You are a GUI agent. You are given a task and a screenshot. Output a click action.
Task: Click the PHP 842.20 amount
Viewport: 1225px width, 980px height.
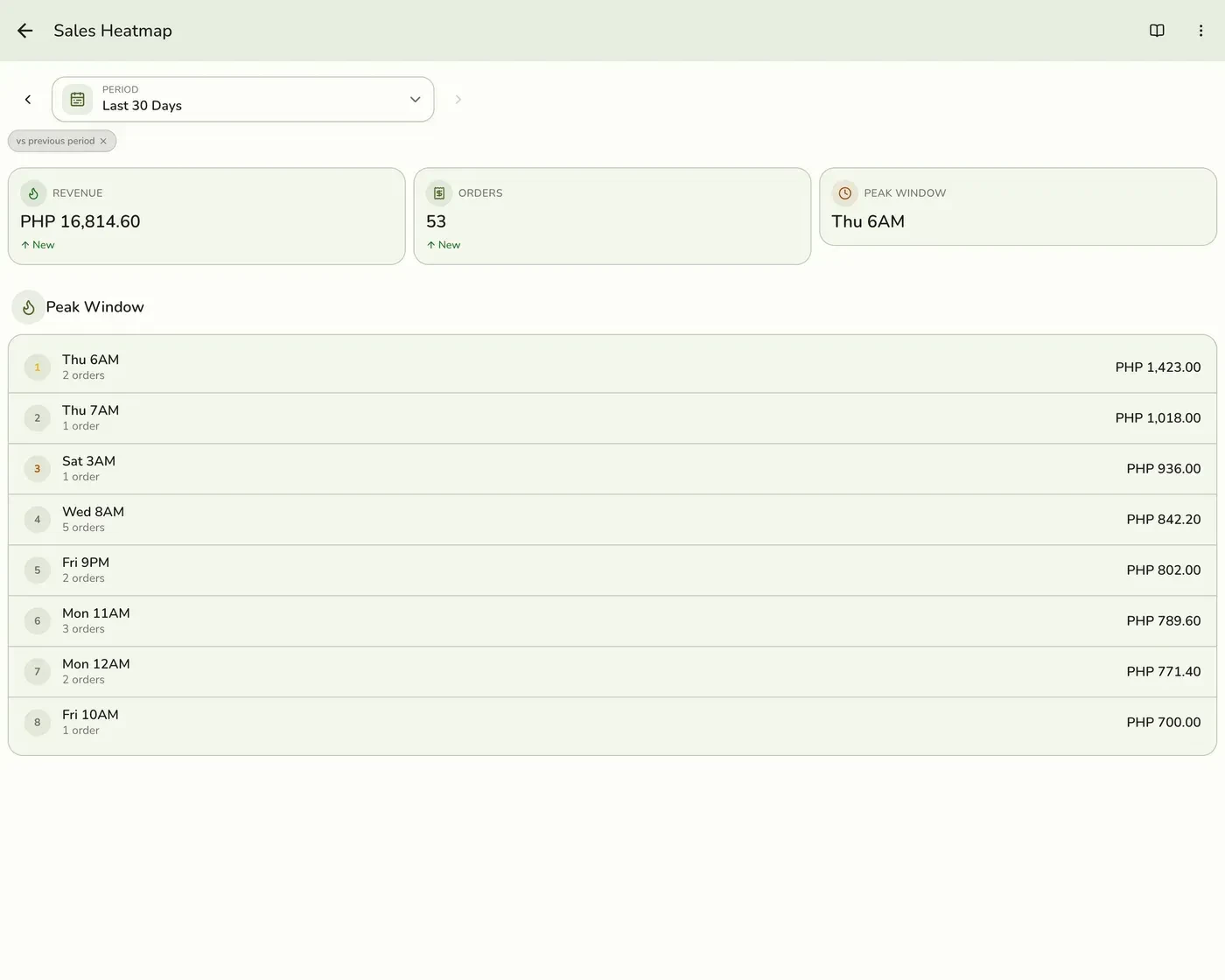coord(1164,520)
